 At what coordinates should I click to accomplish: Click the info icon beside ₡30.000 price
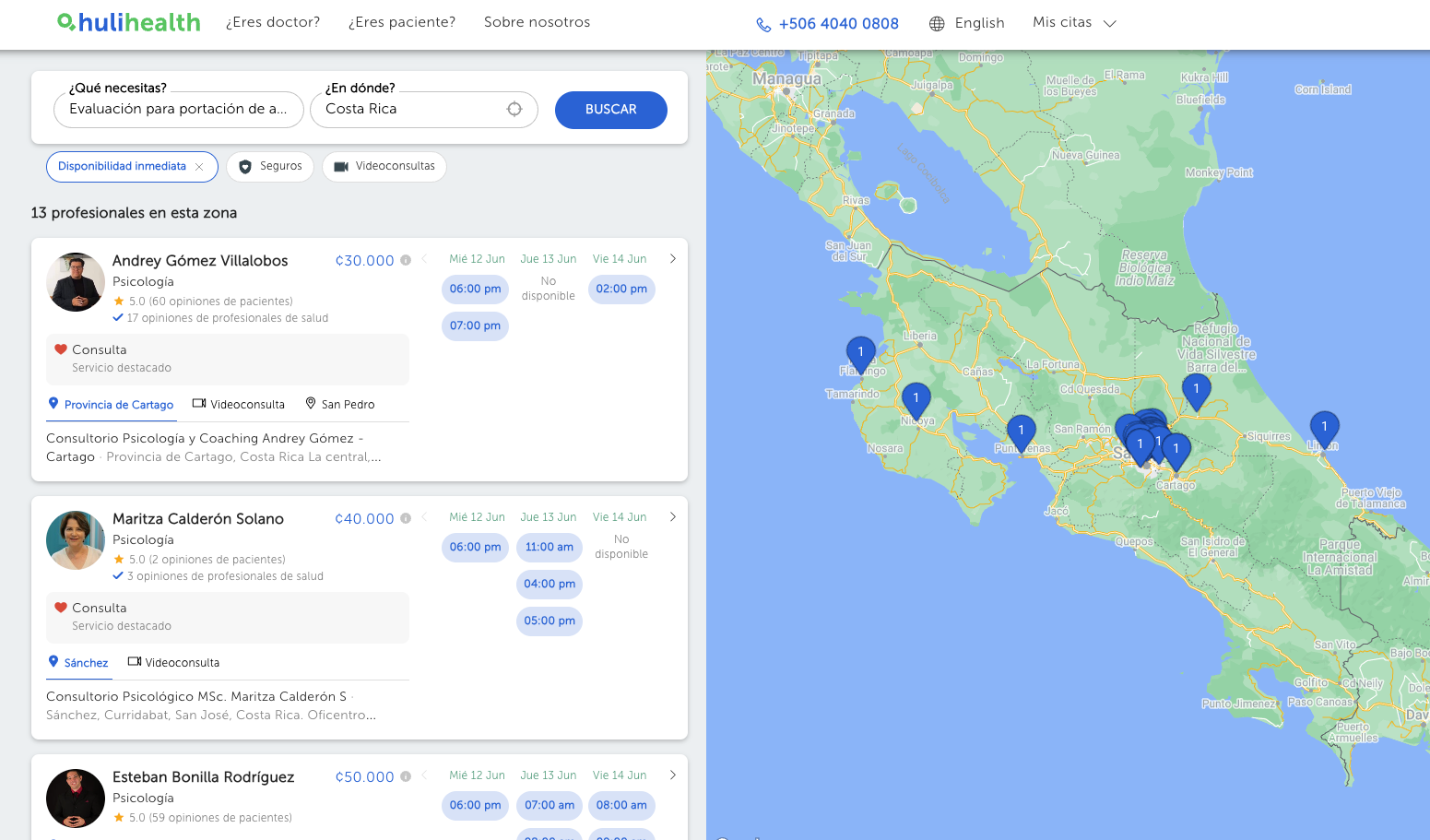[406, 260]
